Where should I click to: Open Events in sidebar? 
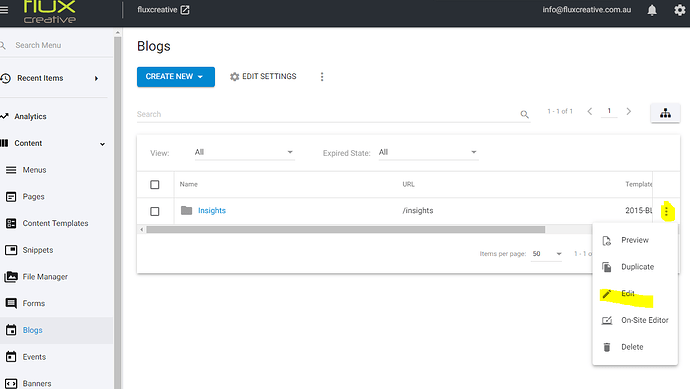[34, 357]
